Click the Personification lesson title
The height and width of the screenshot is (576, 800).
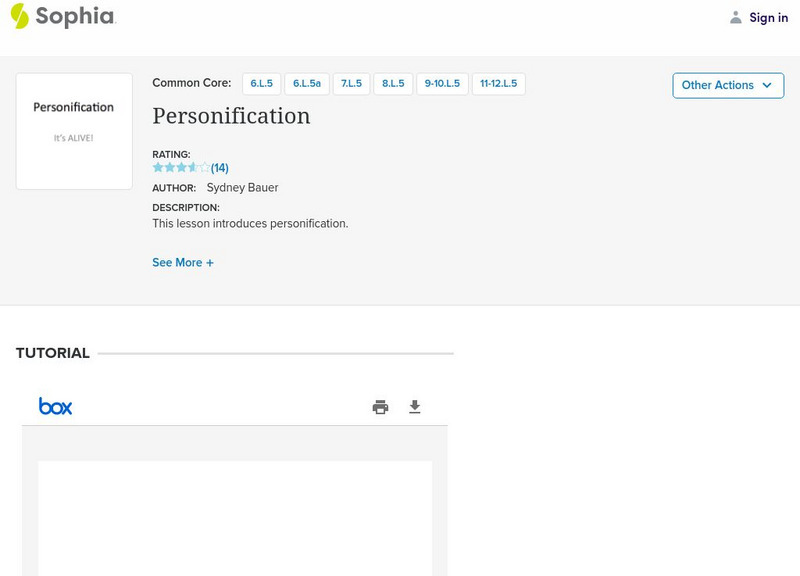tap(231, 116)
